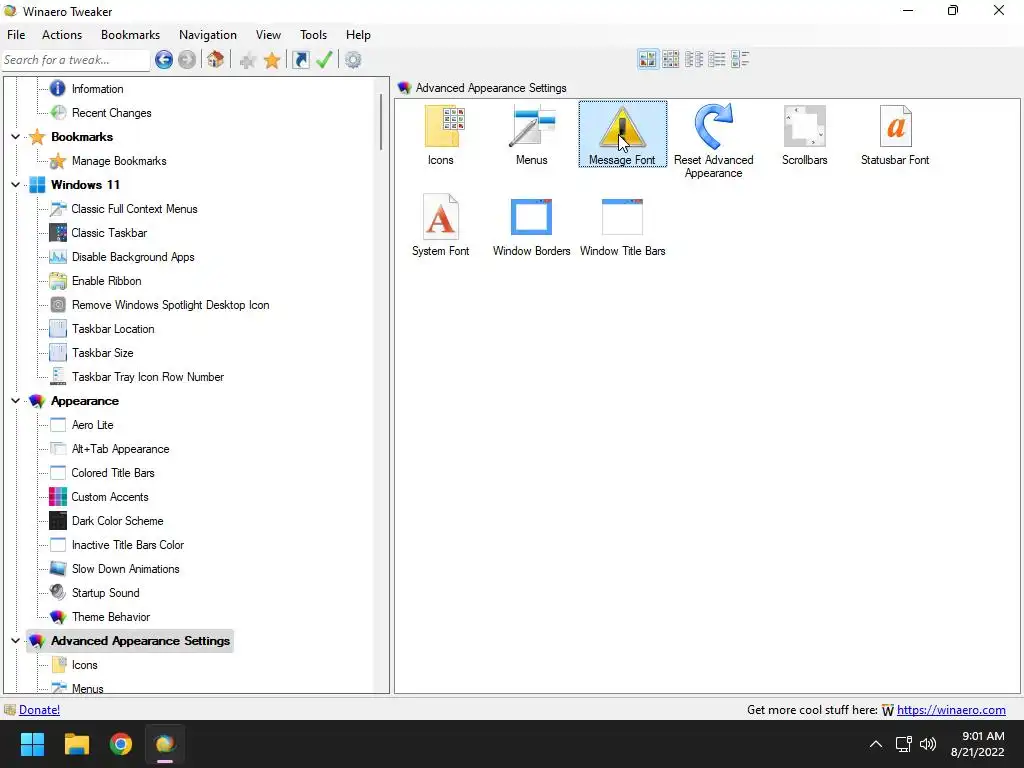Open the System Font tweak
Screen dimensions: 1024x768
click(x=441, y=225)
